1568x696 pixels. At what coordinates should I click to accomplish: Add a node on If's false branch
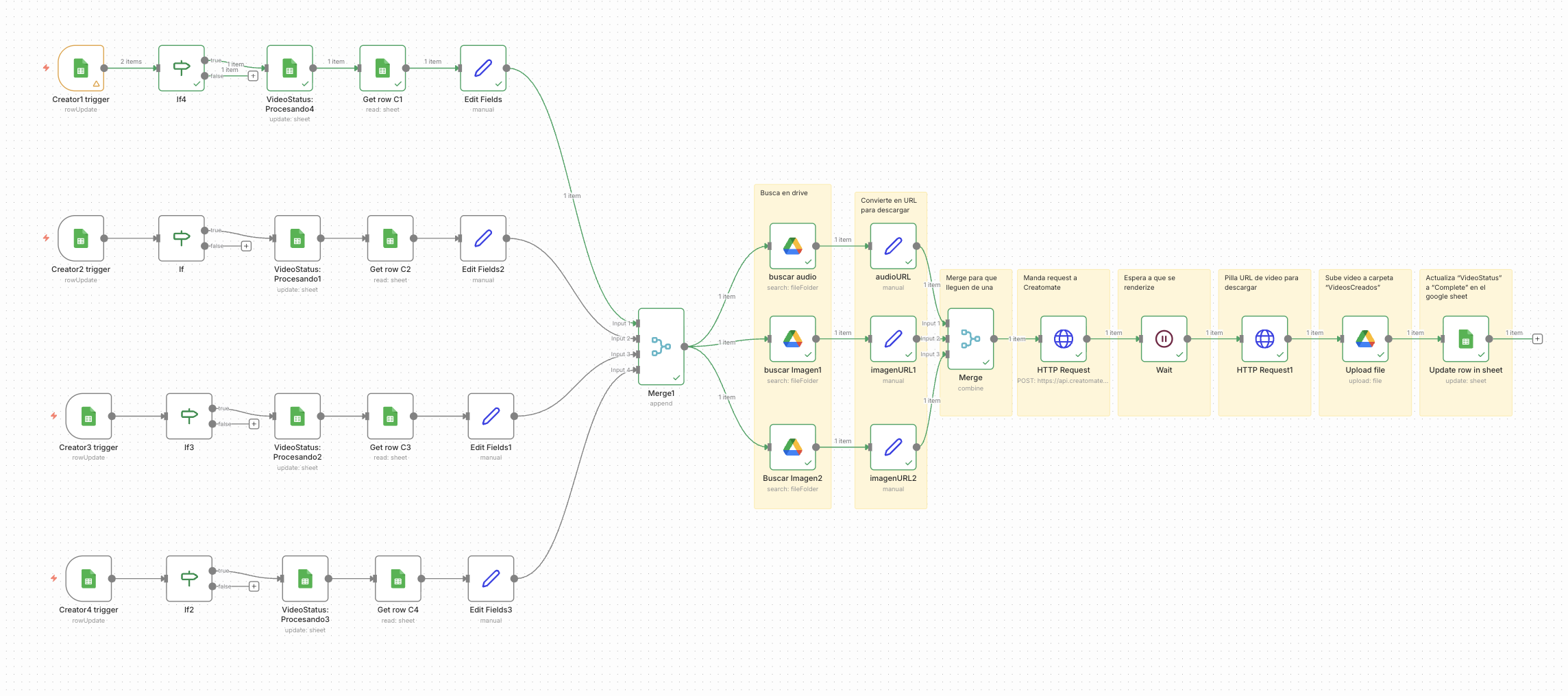tap(246, 246)
